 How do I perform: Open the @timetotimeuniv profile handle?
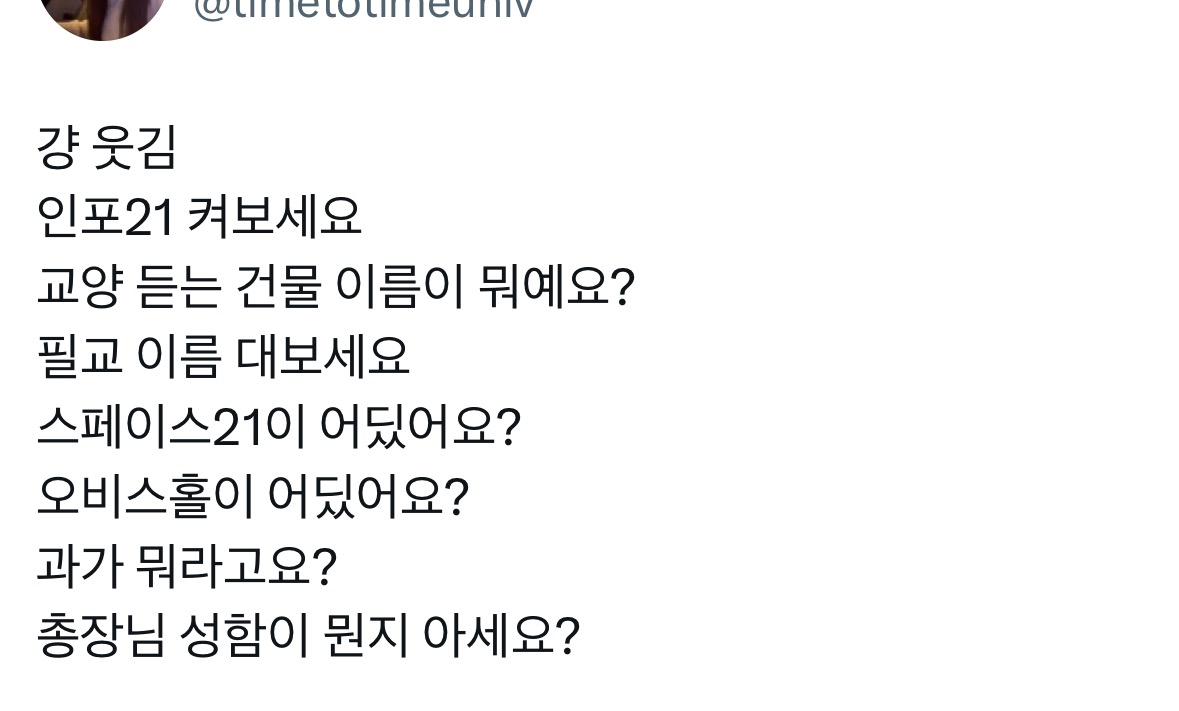364,9
